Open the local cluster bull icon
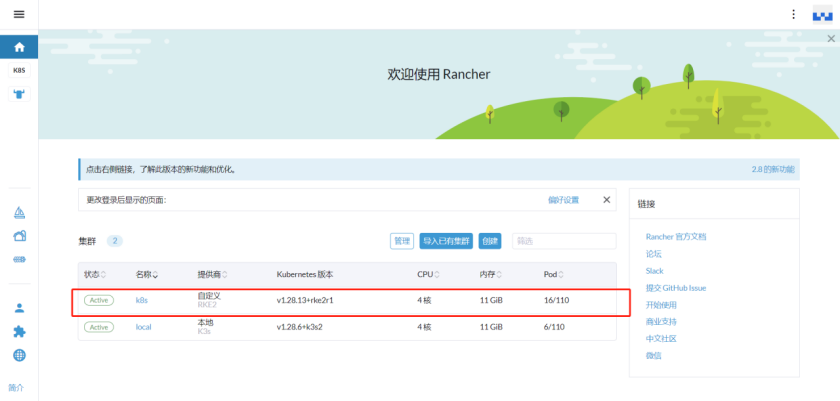This screenshot has height=401, width=840. coord(19,94)
